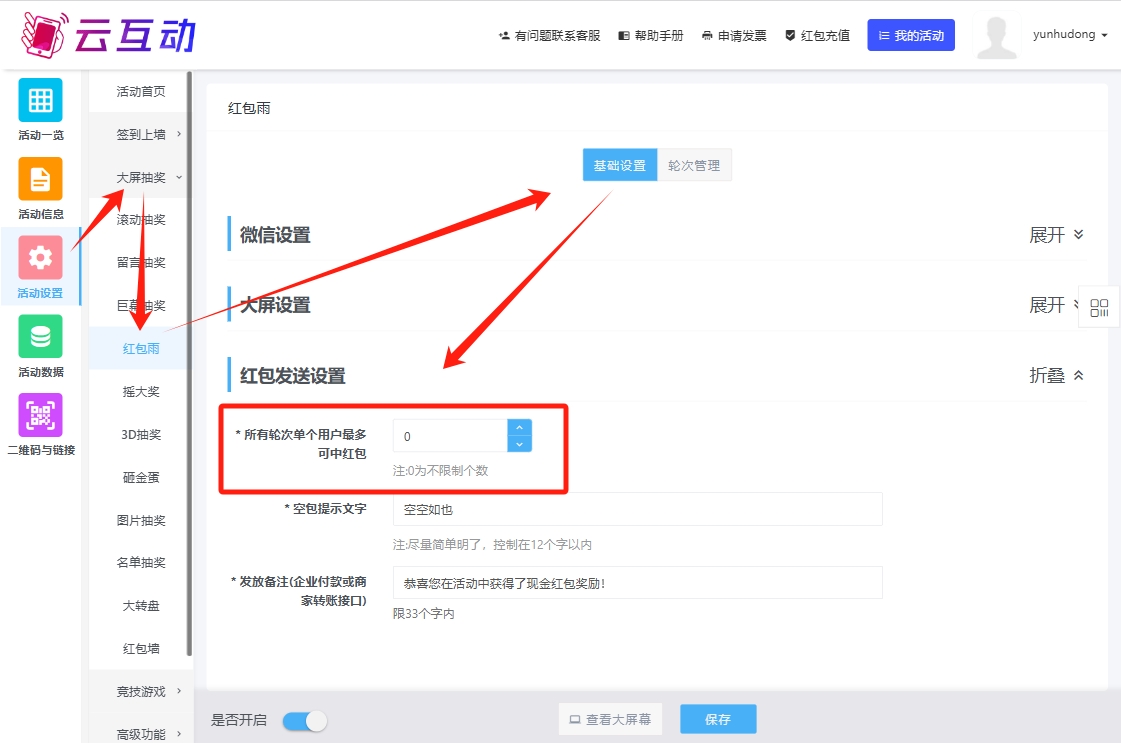Click the 红包充值 shield icon in top bar
1121x743 pixels.
click(x=788, y=33)
